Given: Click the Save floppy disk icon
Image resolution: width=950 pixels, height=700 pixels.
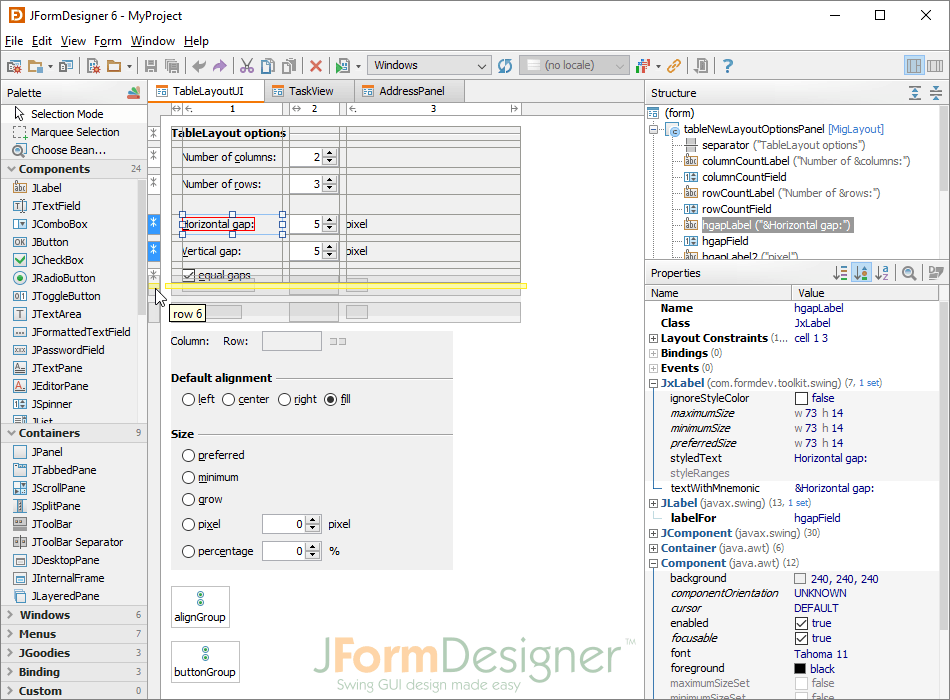Looking at the screenshot, I should [x=151, y=66].
